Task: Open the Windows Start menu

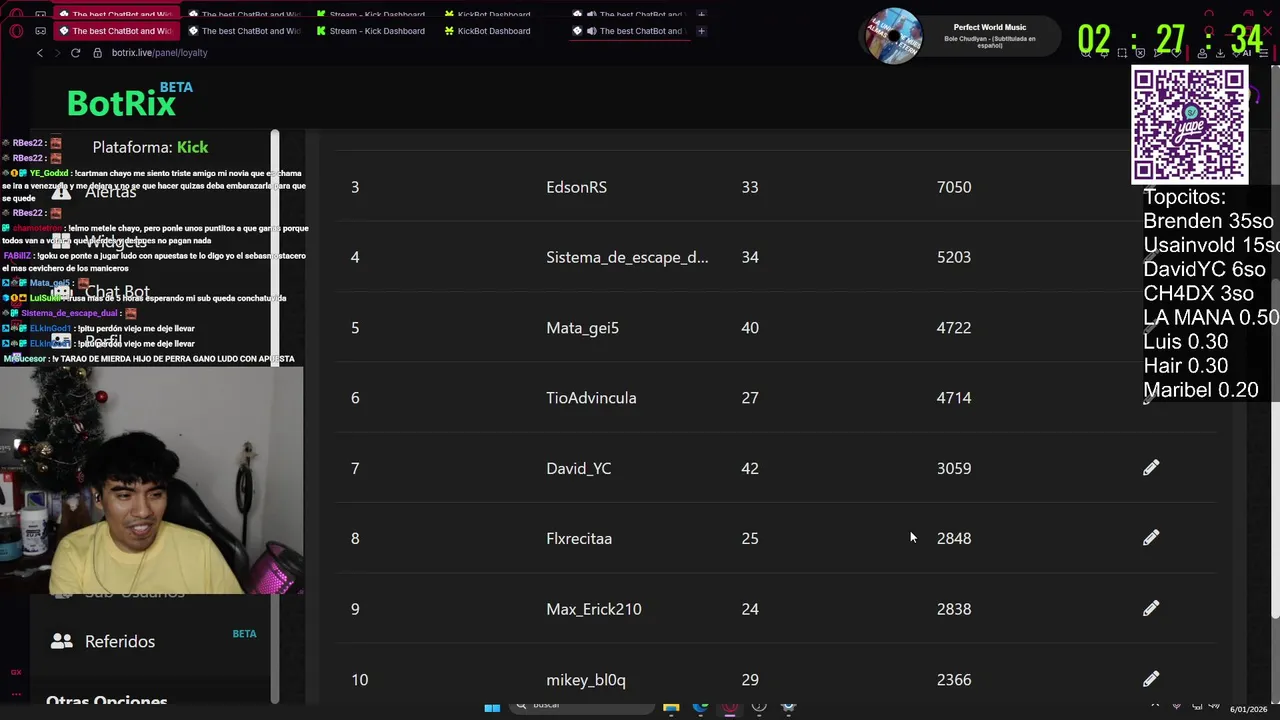Action: point(492,708)
